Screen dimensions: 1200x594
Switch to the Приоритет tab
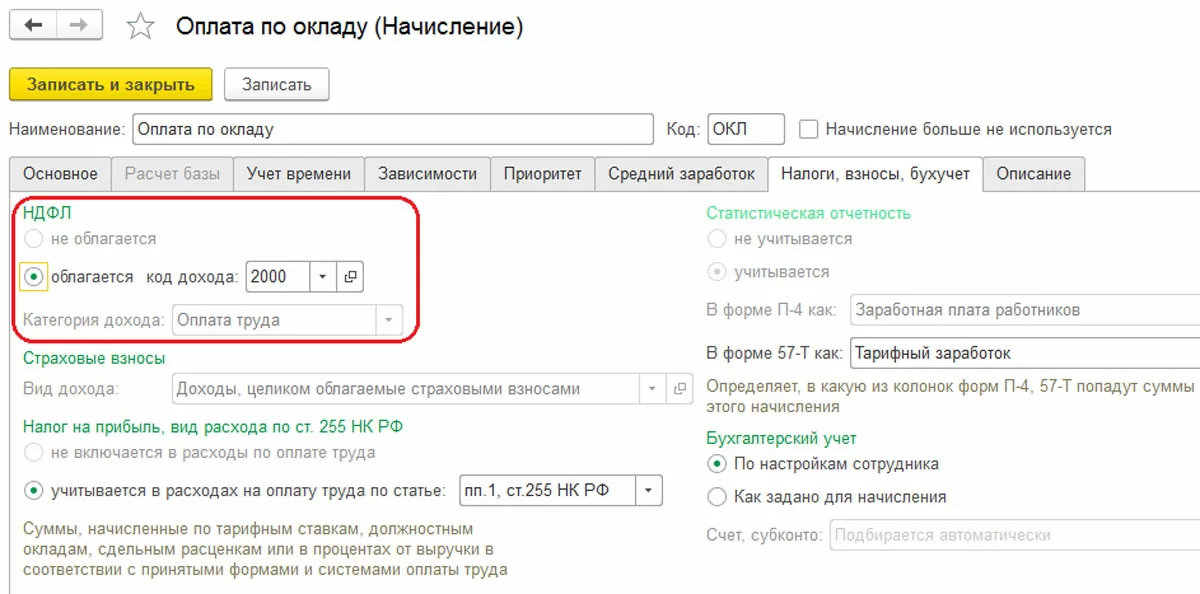click(543, 173)
